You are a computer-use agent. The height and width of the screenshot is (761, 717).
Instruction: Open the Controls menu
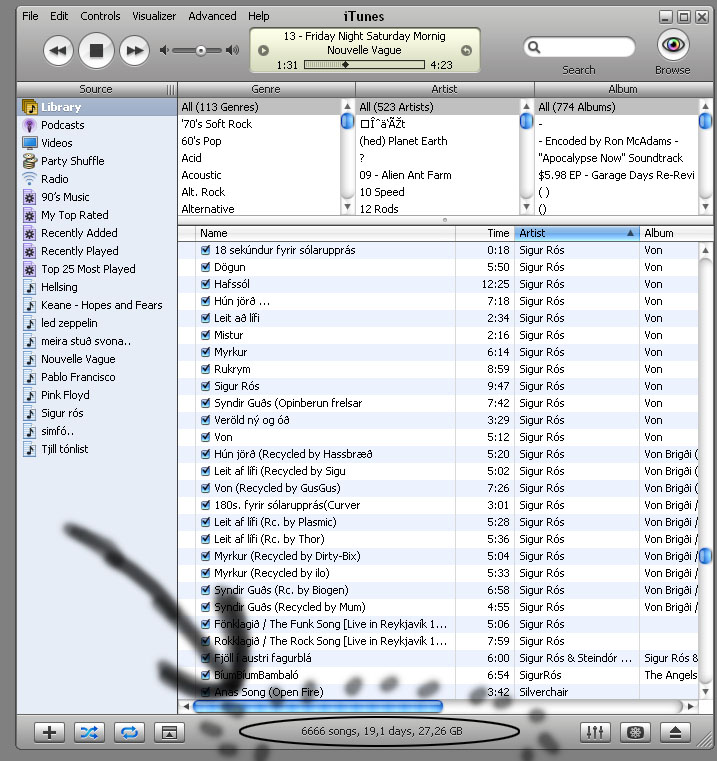[100, 16]
